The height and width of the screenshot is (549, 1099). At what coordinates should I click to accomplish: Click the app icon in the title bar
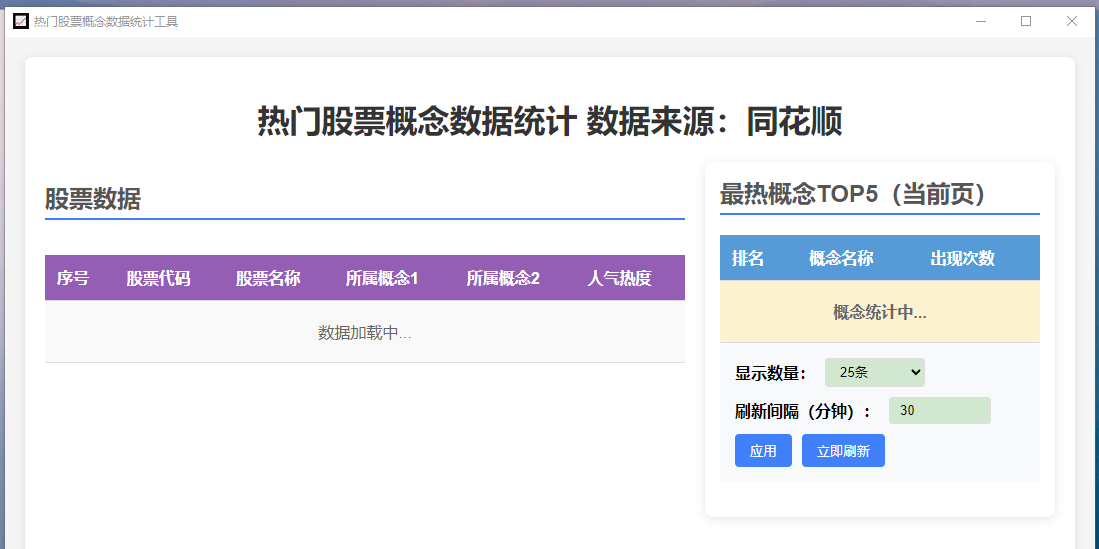point(20,21)
